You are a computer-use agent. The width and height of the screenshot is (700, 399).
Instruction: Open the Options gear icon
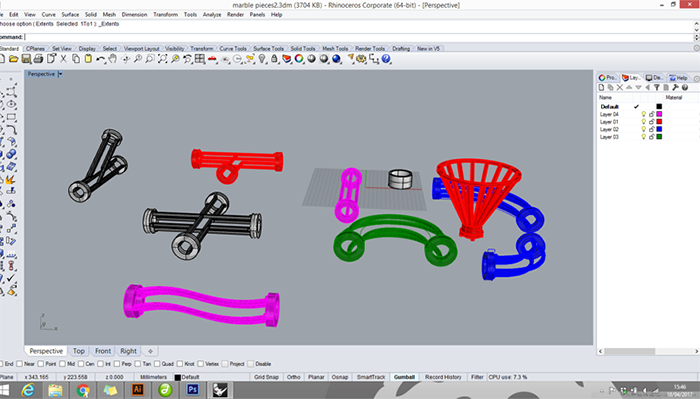pos(361,59)
